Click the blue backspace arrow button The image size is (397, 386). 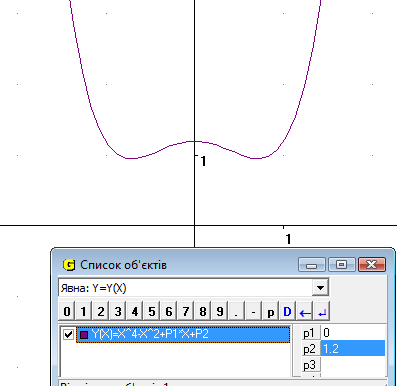click(x=305, y=312)
